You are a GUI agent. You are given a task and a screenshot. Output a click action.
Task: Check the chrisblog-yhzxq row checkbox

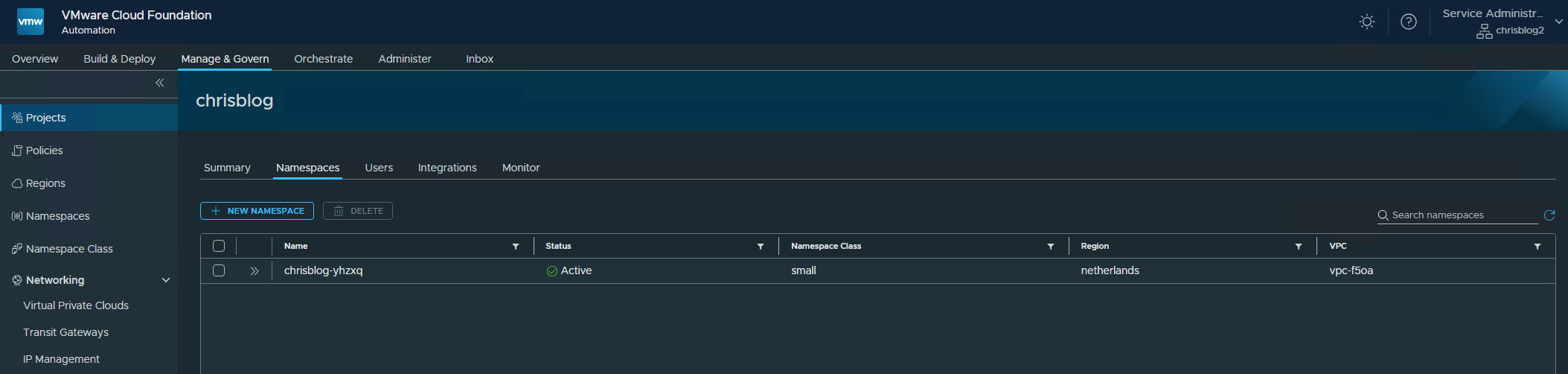pyautogui.click(x=219, y=270)
